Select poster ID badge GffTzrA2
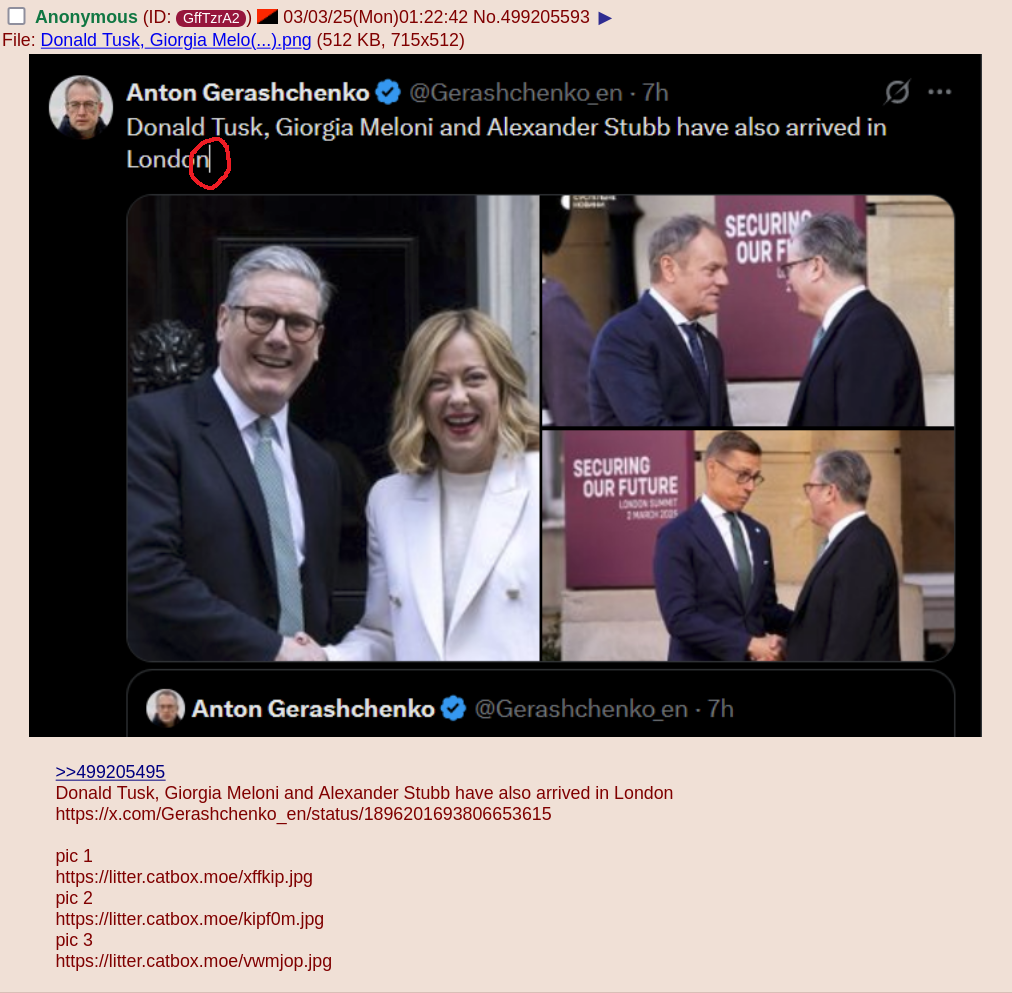Screen dimensions: 1012x993 coord(211,18)
